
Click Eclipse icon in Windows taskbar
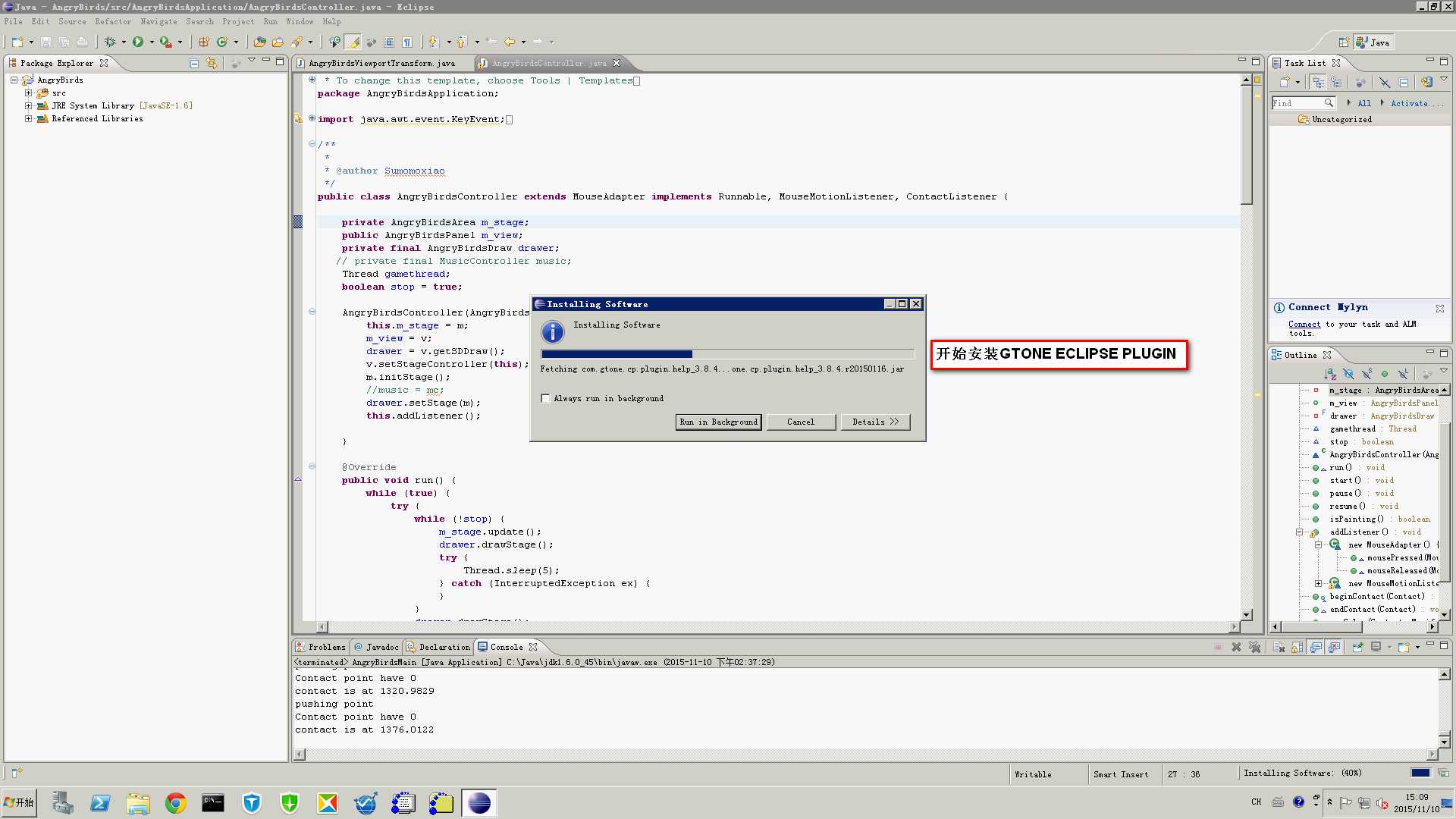point(479,802)
